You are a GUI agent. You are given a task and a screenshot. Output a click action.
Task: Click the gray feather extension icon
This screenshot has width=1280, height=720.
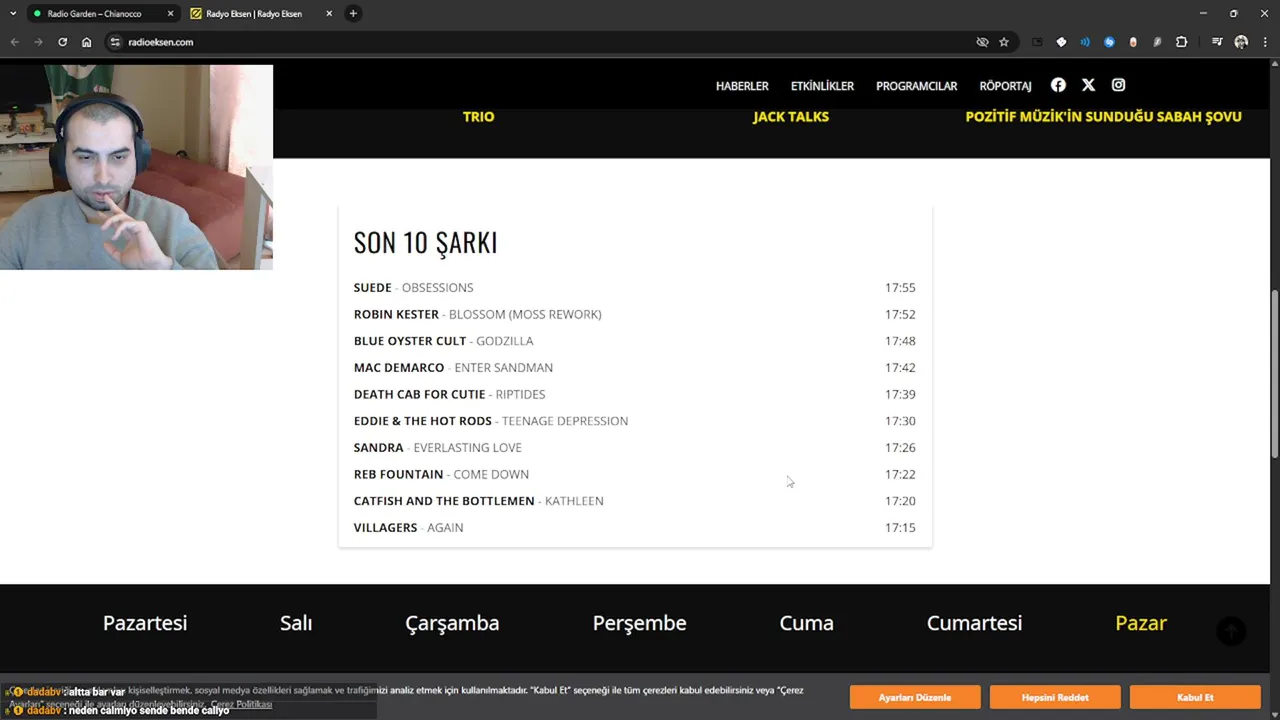(x=1157, y=42)
